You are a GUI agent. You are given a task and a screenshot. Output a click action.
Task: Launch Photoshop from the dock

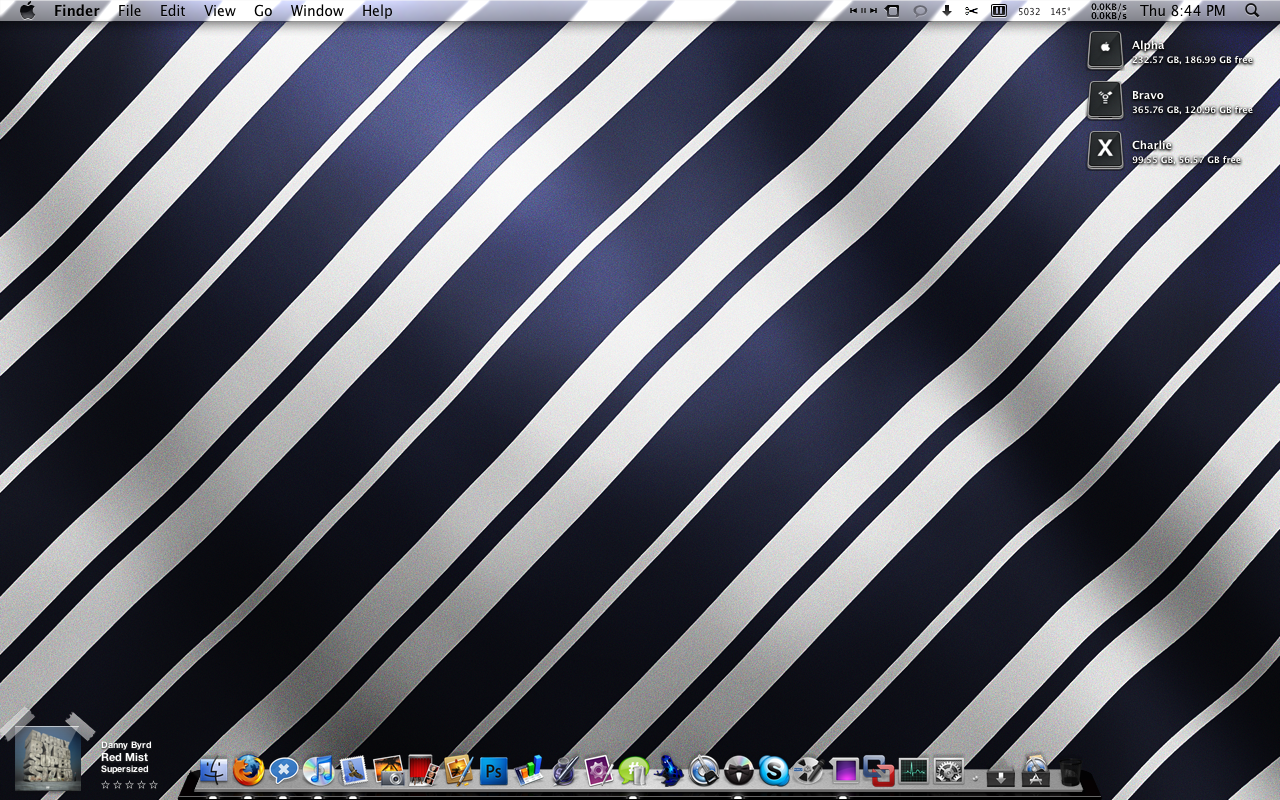point(494,771)
